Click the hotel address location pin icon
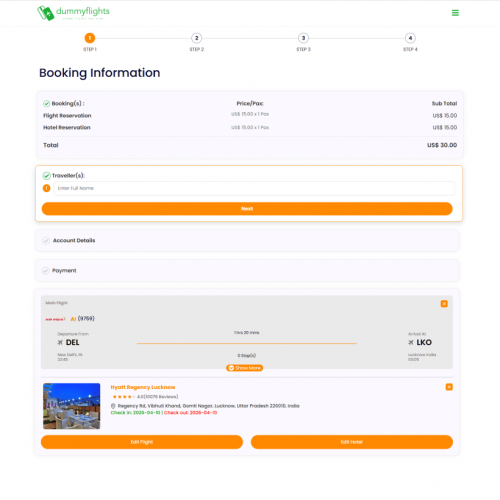Image resolution: width=500 pixels, height=500 pixels. click(113, 406)
